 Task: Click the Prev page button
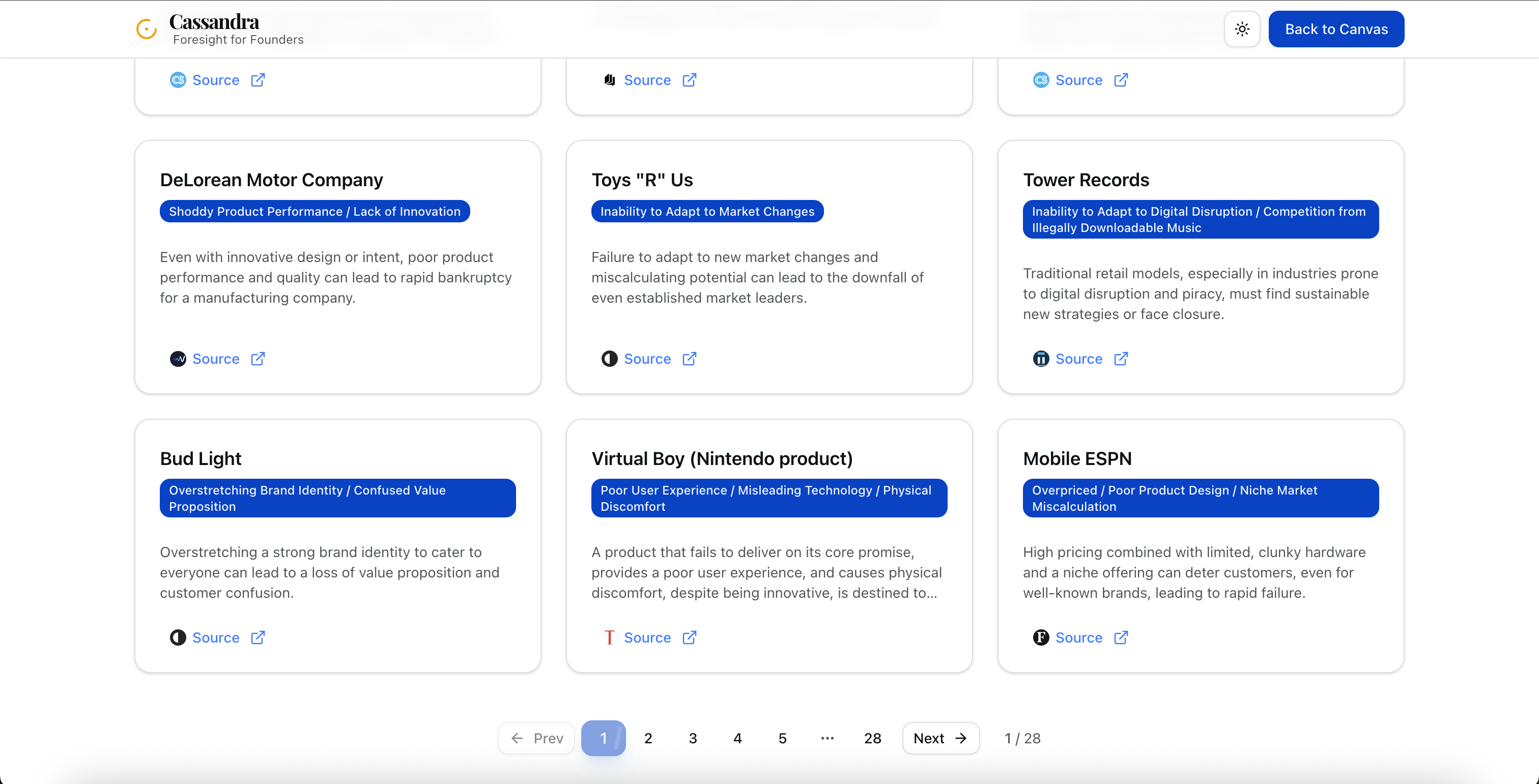[536, 739]
